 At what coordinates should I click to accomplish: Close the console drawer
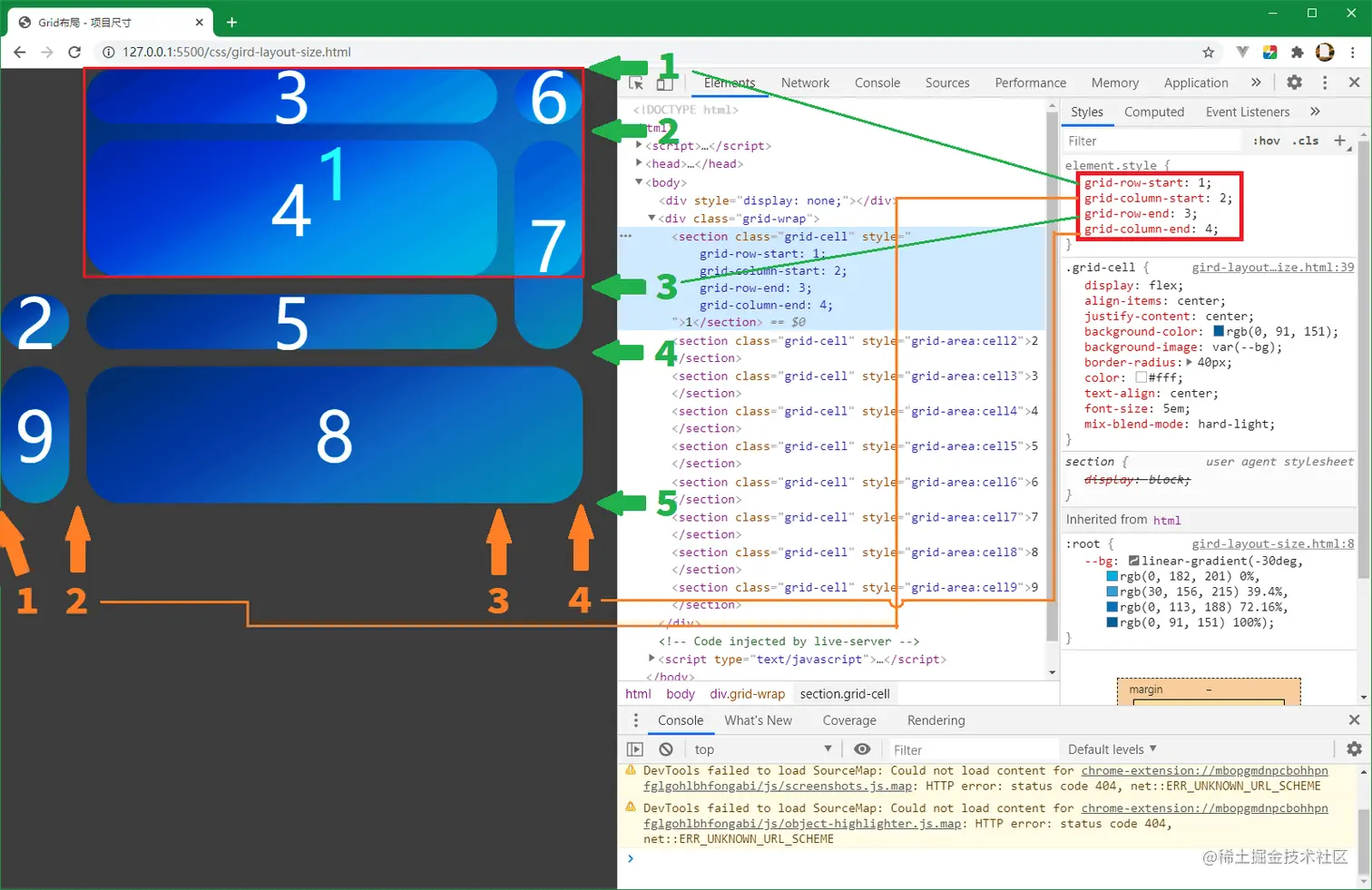click(x=1355, y=719)
